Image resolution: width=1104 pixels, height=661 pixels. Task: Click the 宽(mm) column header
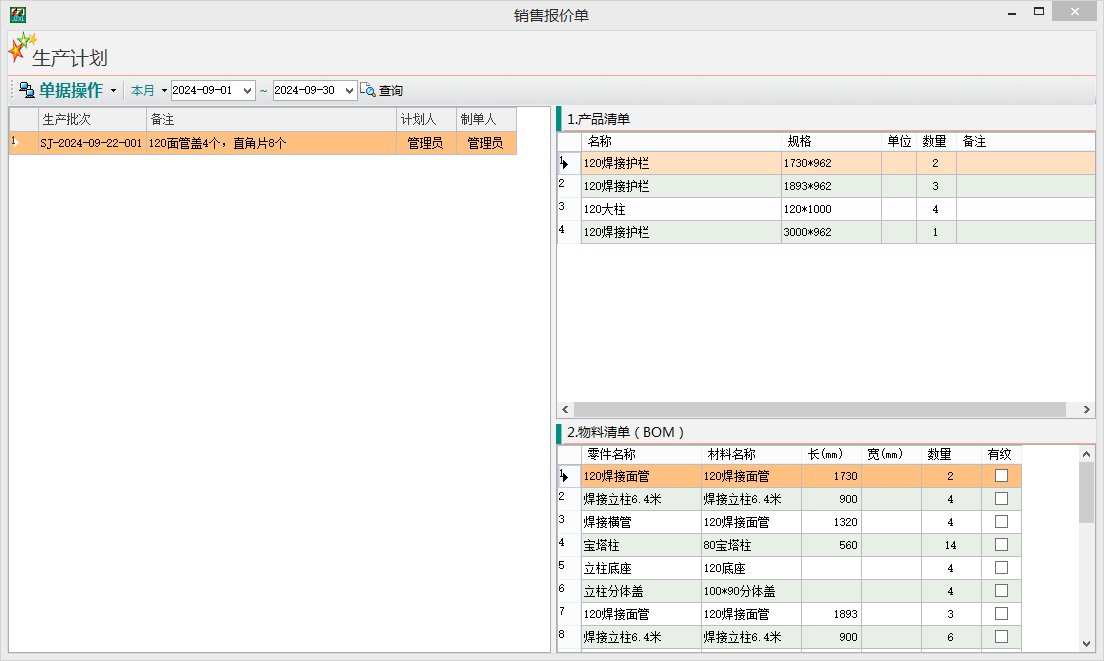891,455
